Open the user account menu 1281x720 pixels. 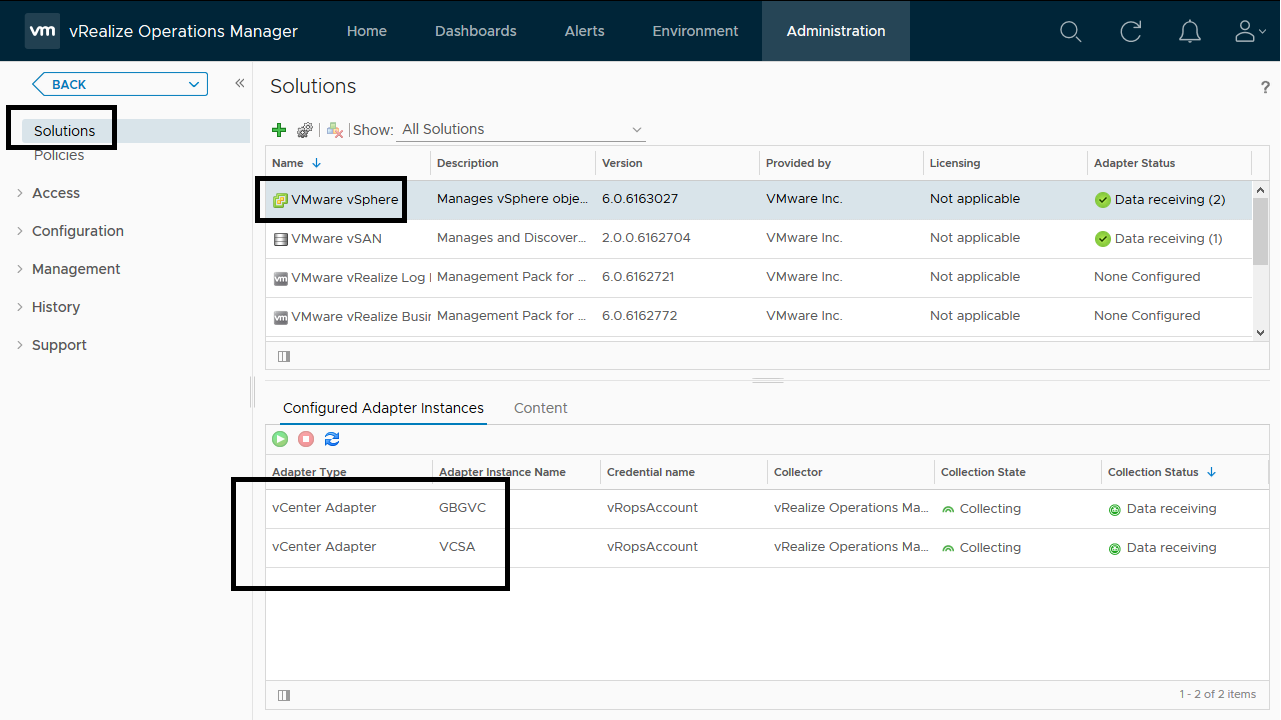click(1248, 32)
